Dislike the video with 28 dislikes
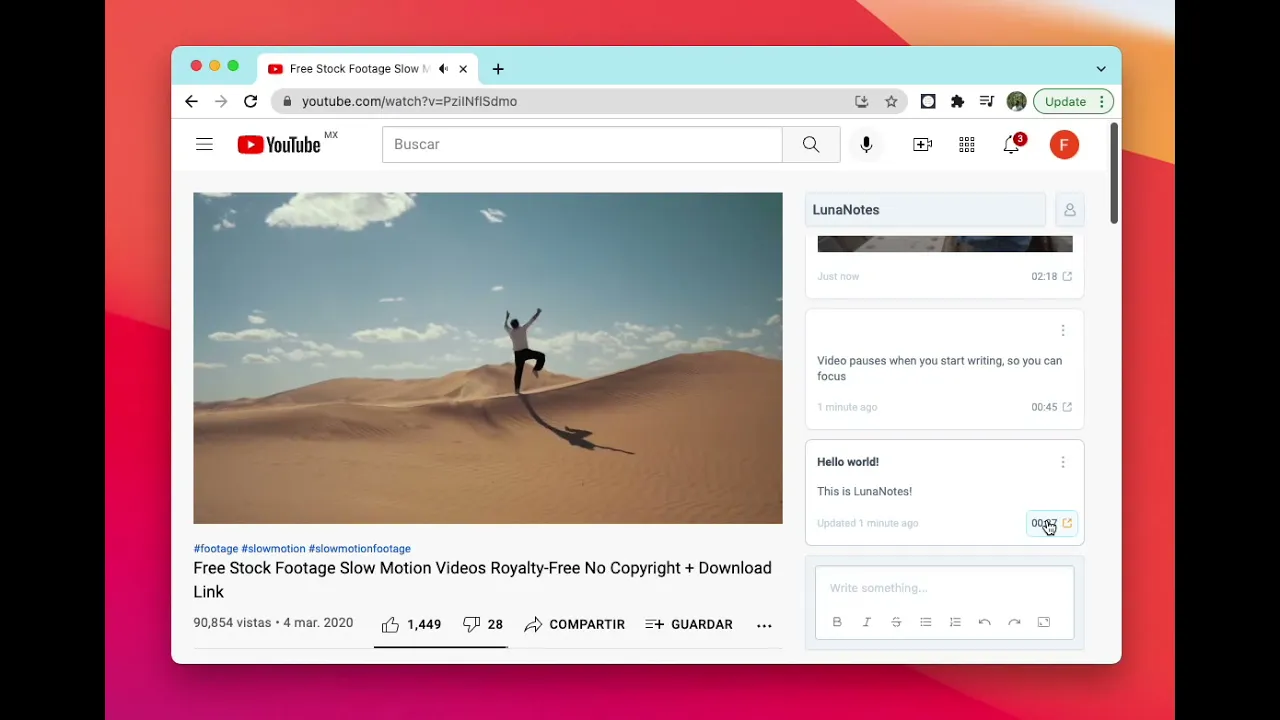1280x720 pixels. click(x=483, y=624)
